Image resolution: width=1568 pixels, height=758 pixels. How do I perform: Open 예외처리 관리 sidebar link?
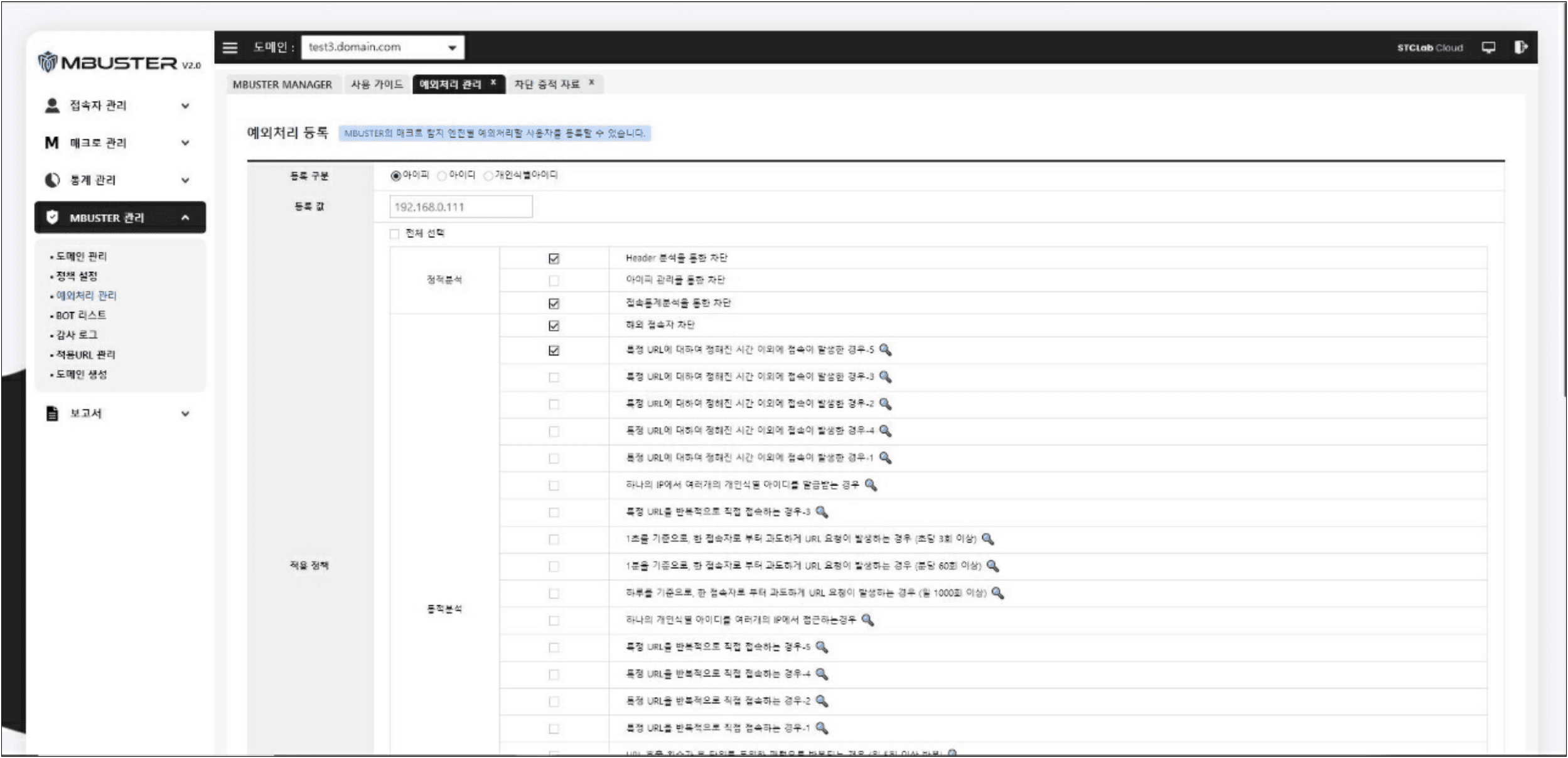pyautogui.click(x=86, y=296)
